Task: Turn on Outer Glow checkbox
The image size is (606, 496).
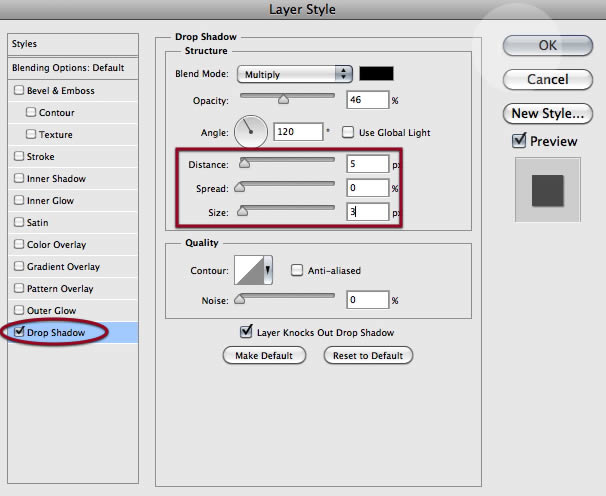Action: click(x=19, y=310)
